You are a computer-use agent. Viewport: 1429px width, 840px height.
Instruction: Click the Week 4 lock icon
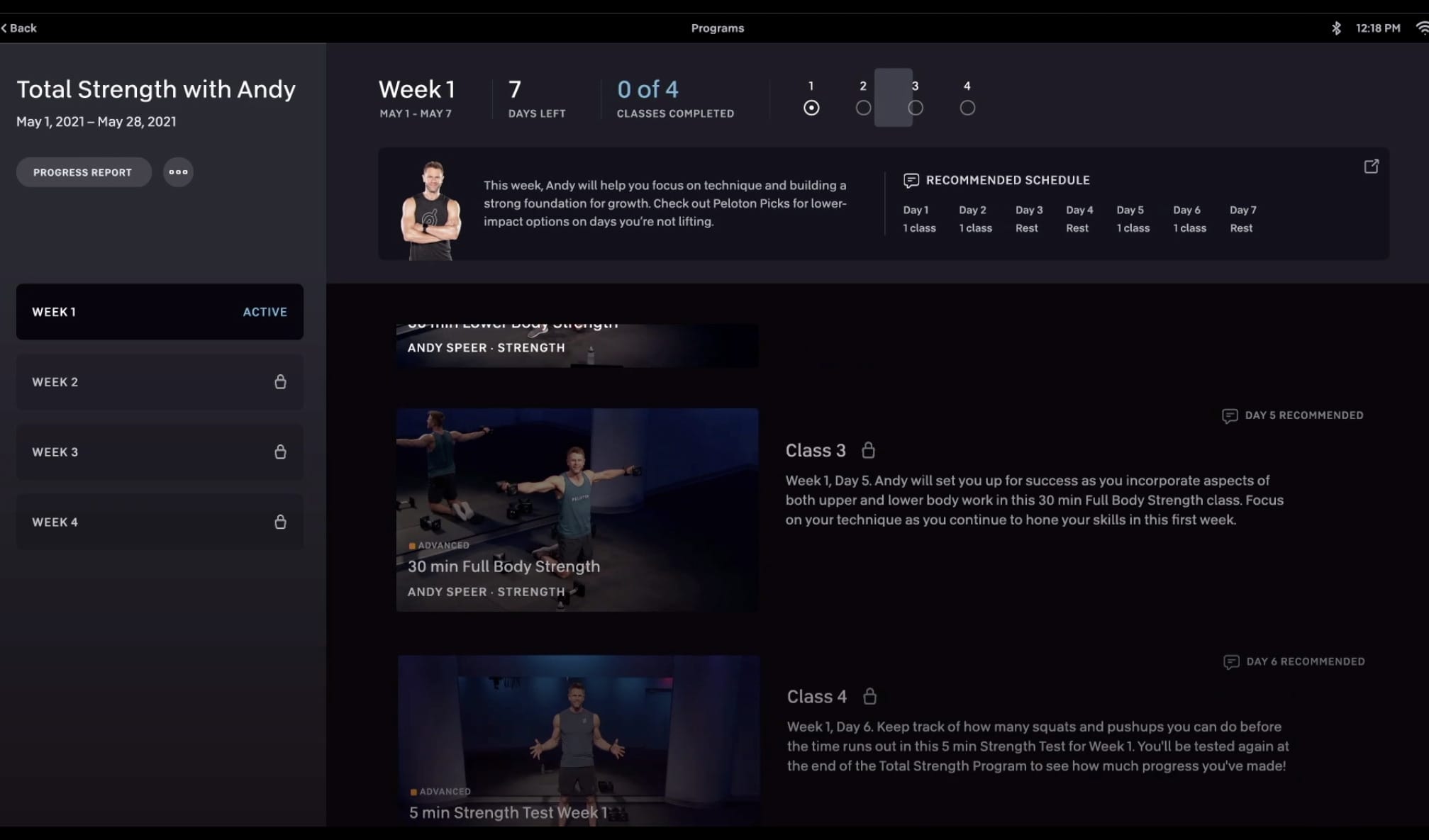(x=280, y=522)
